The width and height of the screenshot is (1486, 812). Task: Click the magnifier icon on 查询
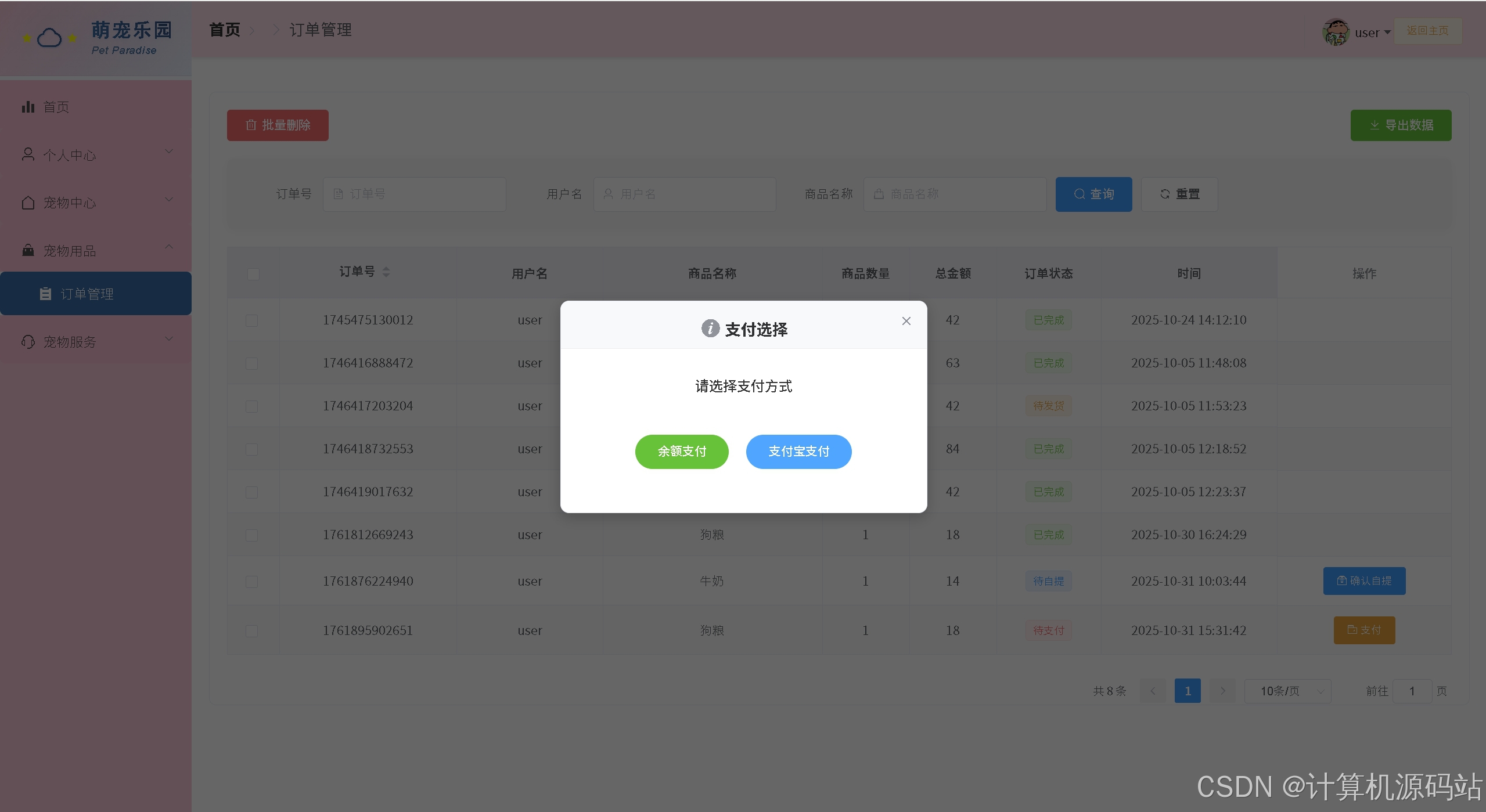pyautogui.click(x=1079, y=194)
